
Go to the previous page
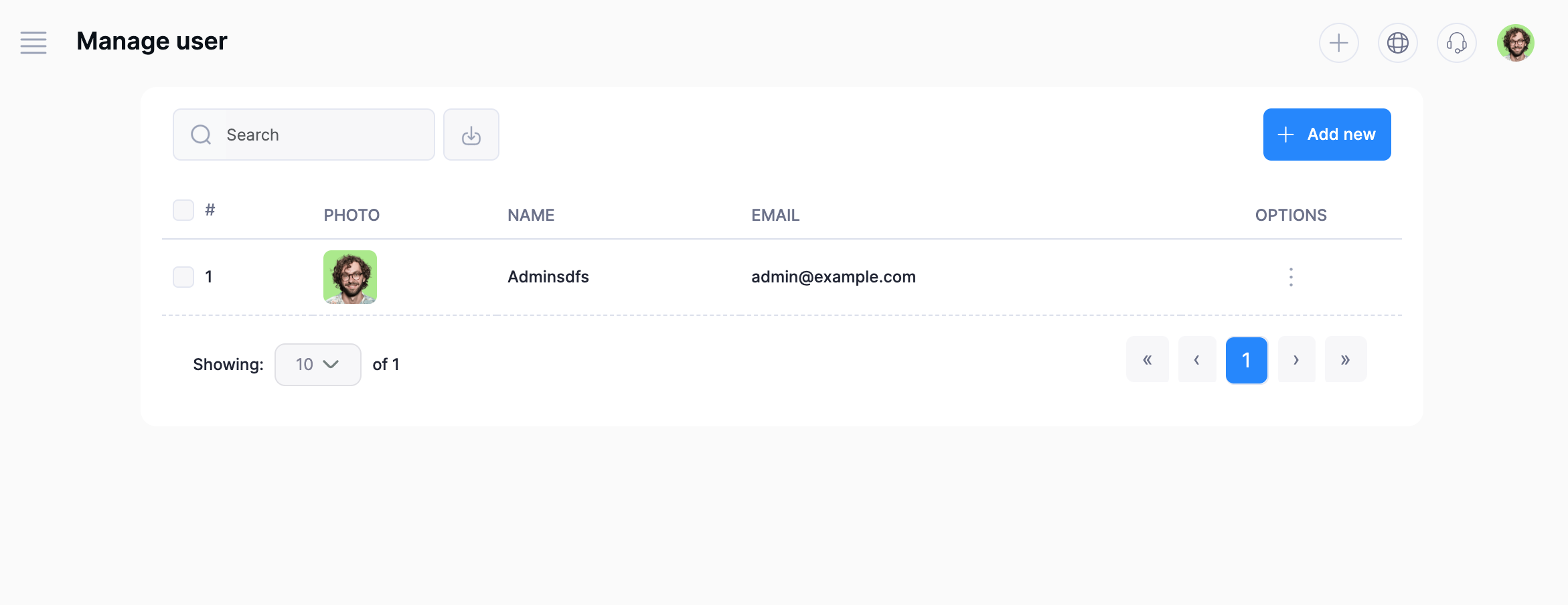click(1196, 360)
